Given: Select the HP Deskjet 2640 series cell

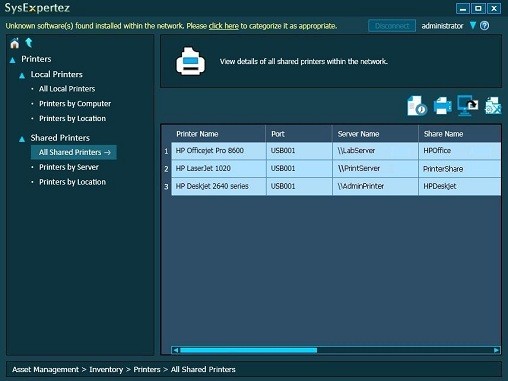Looking at the screenshot, I should 218,186.
